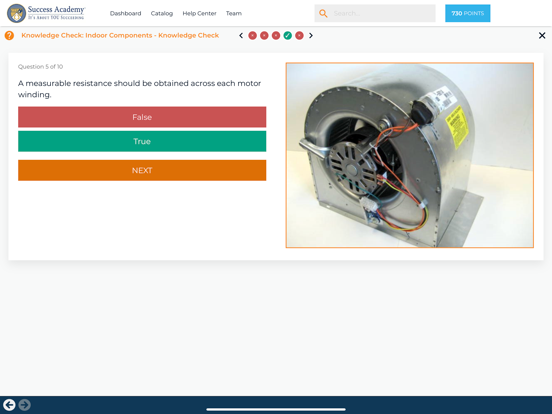Screen dimensions: 552x414
Task: Click the 'Question 5 of 10' text
Action: 40,67
